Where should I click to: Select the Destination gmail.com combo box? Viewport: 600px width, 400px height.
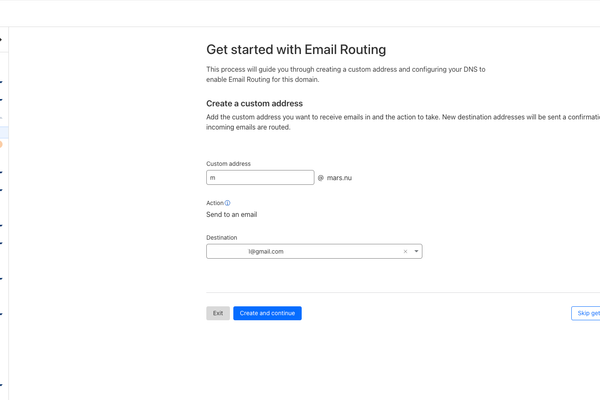coord(300,252)
